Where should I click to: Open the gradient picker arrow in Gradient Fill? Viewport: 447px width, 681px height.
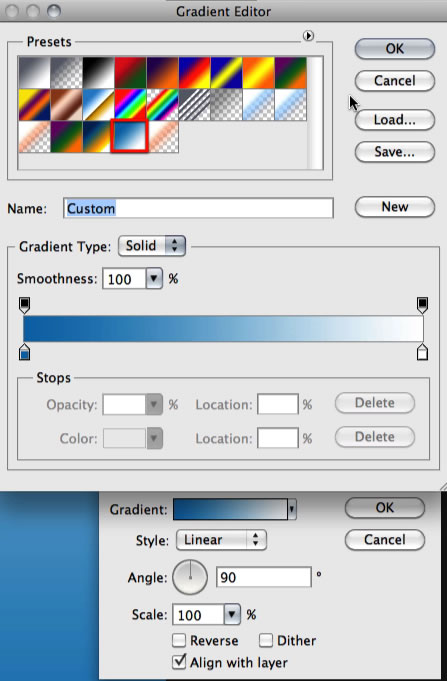[292, 509]
